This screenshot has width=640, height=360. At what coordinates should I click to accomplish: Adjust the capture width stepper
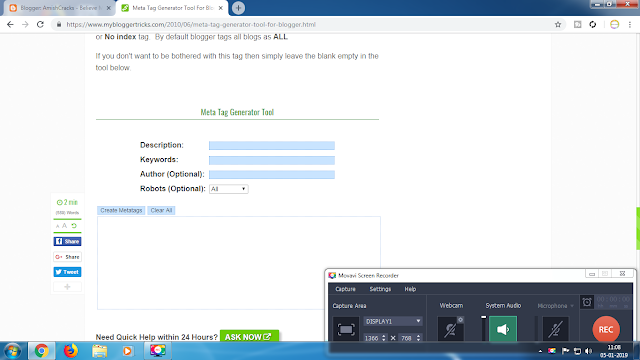point(383,338)
